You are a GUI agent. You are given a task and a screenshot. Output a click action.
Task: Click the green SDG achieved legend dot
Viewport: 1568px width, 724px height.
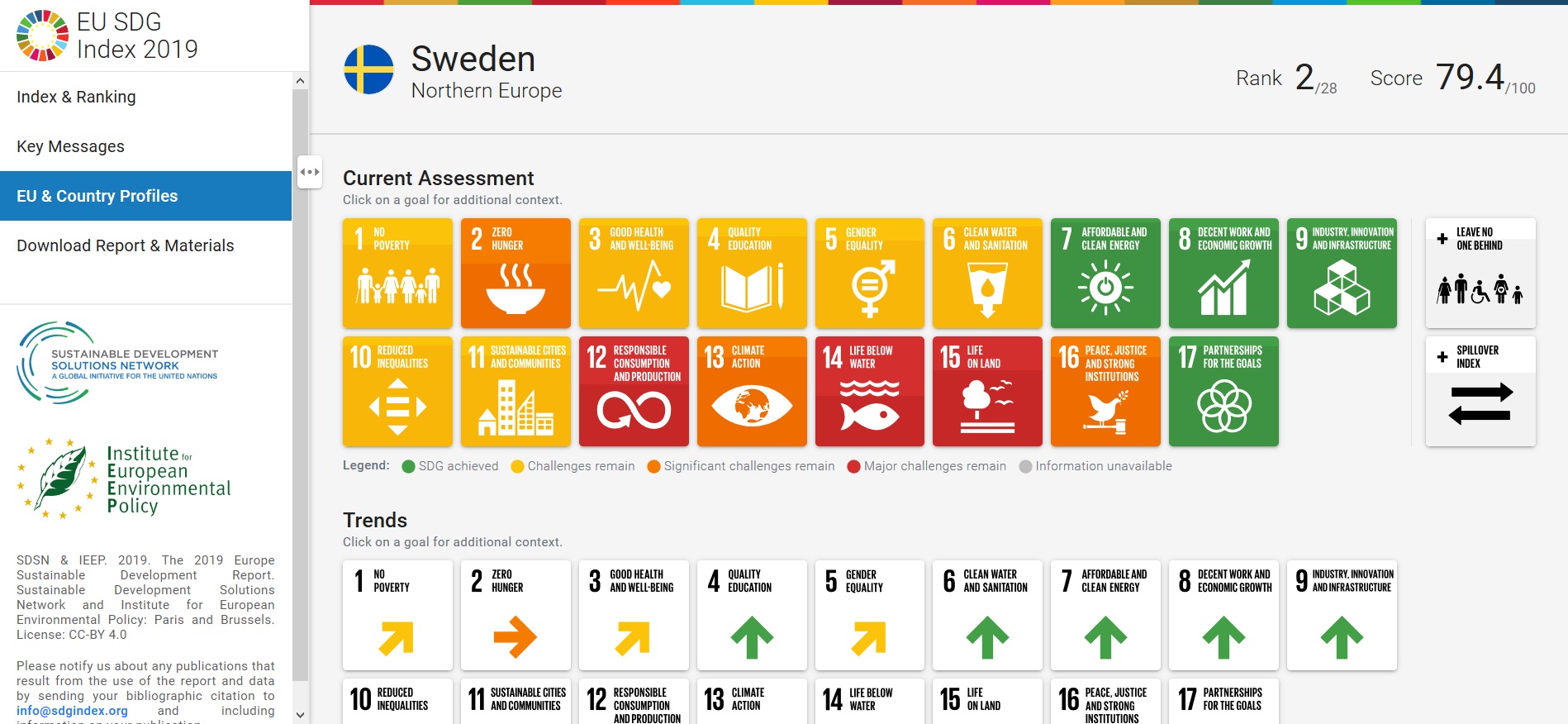408,466
